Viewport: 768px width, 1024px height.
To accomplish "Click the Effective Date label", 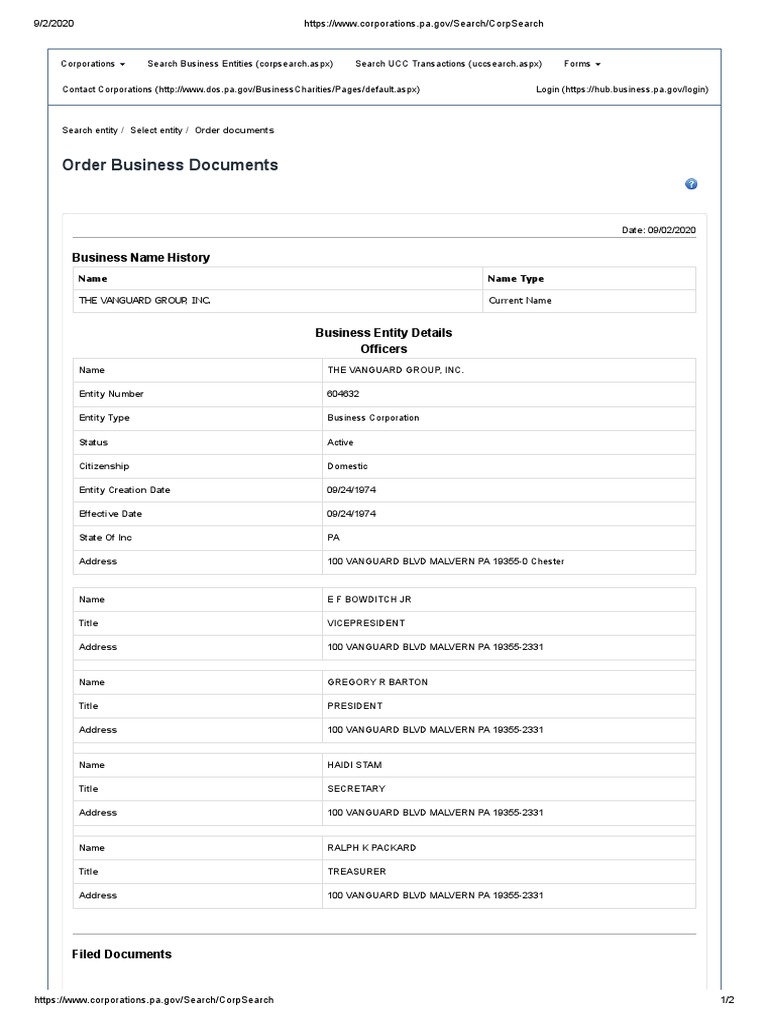I will 110,514.
